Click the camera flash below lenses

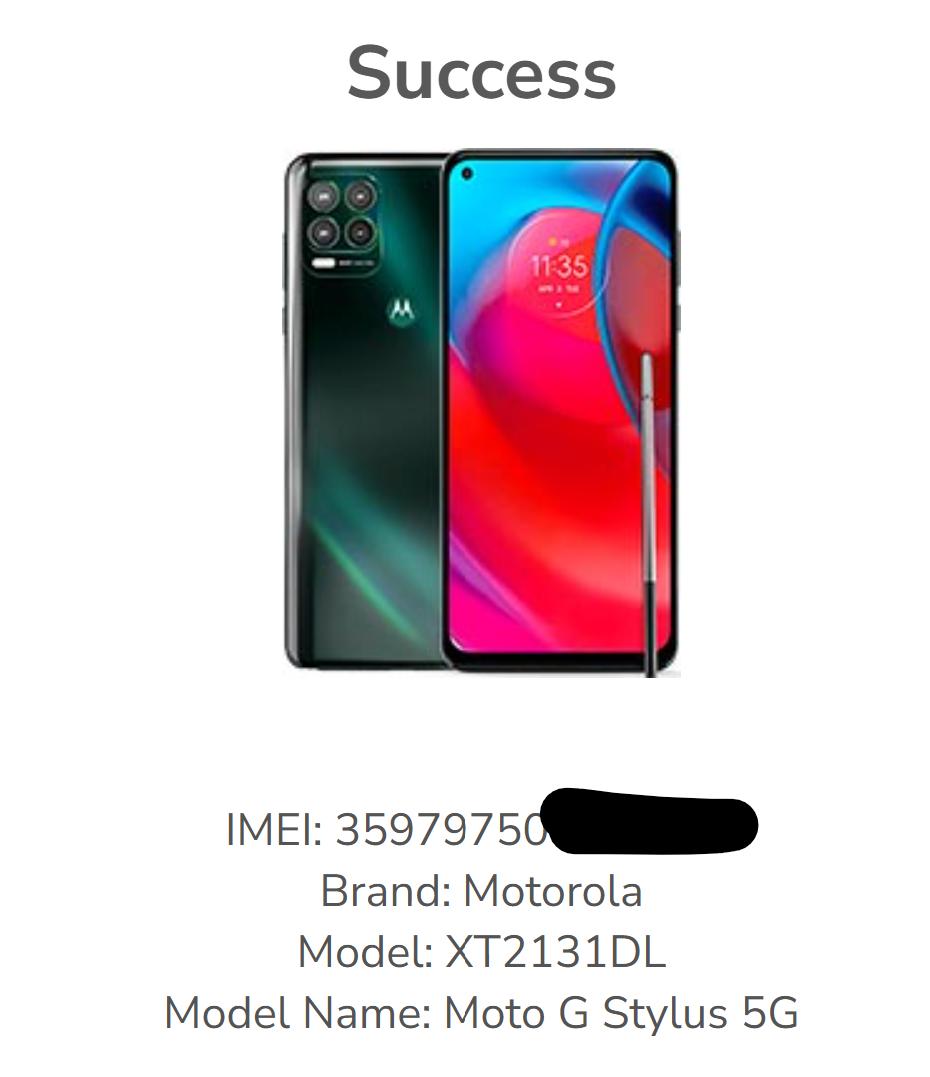[323, 263]
